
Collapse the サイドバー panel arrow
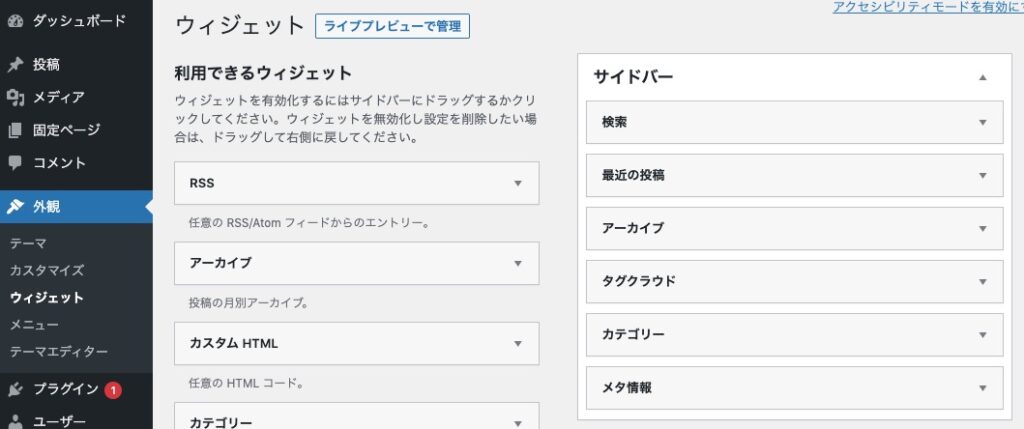pyautogui.click(x=983, y=78)
